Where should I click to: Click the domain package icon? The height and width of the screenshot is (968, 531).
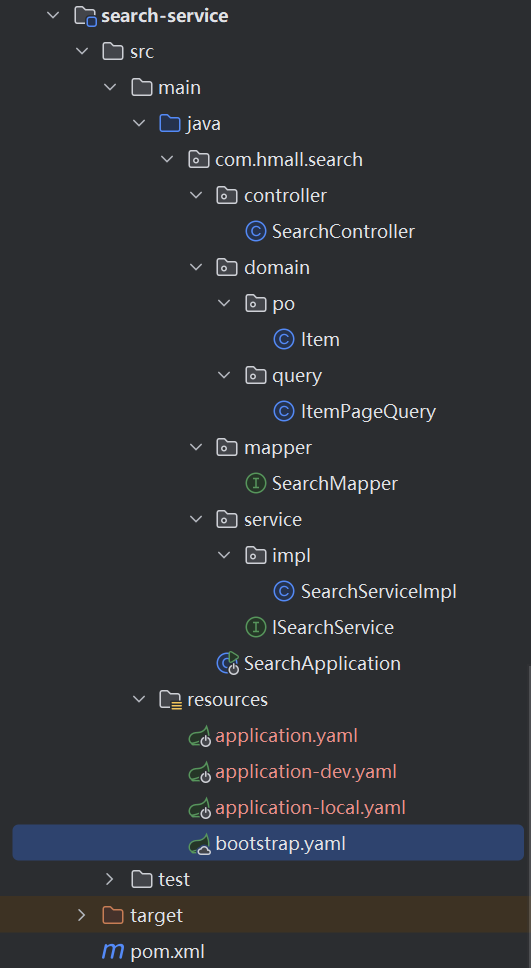(227, 267)
